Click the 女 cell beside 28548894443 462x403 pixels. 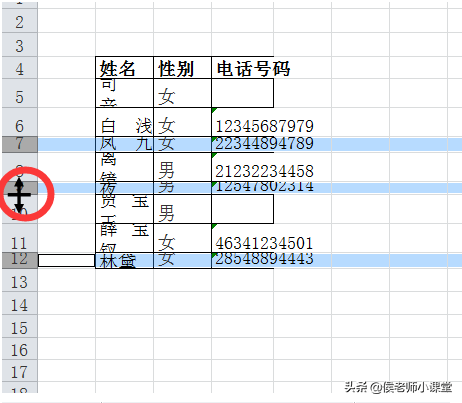[182, 260]
